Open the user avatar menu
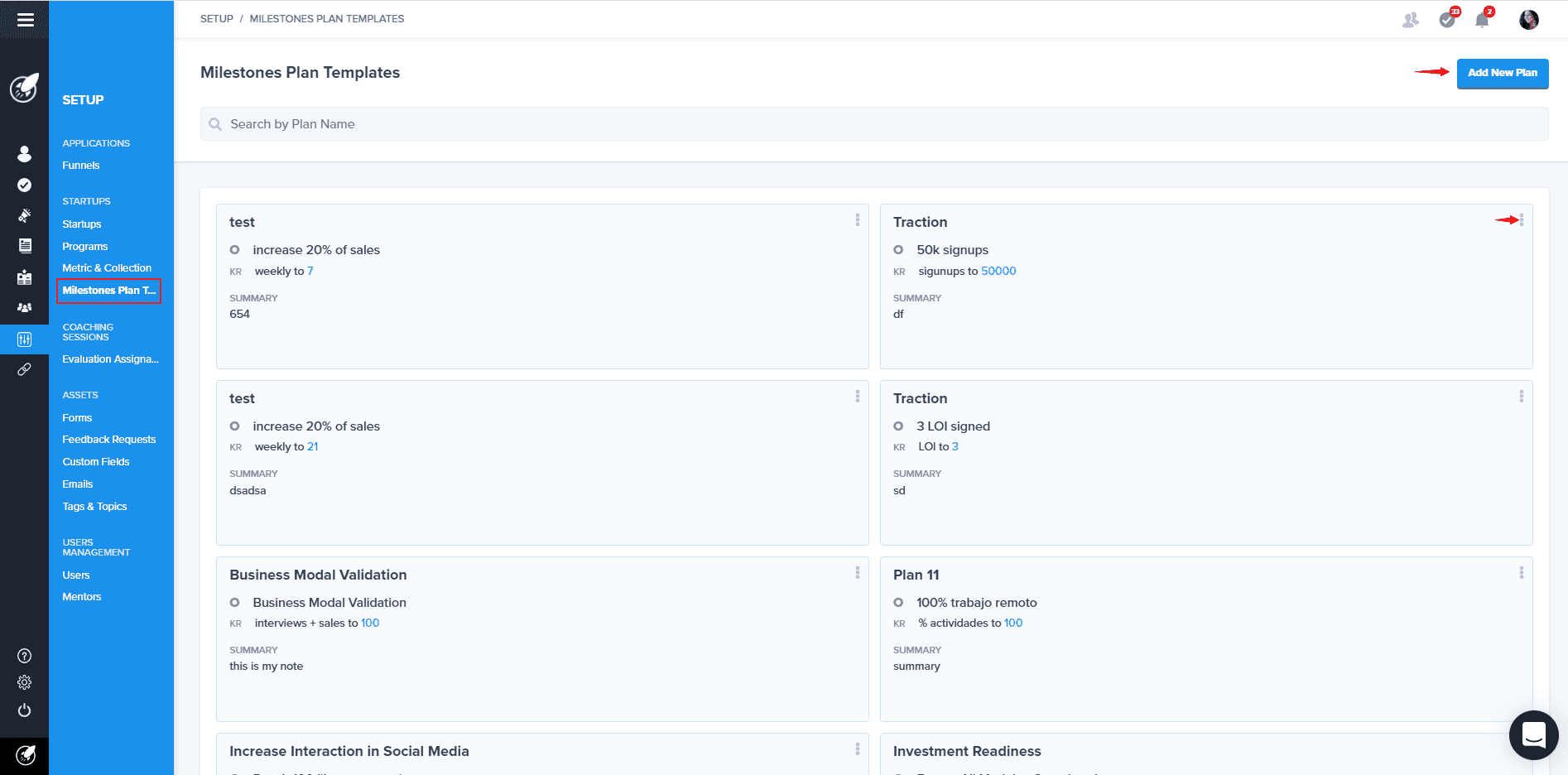Image resolution: width=1568 pixels, height=775 pixels. pyautogui.click(x=1529, y=19)
